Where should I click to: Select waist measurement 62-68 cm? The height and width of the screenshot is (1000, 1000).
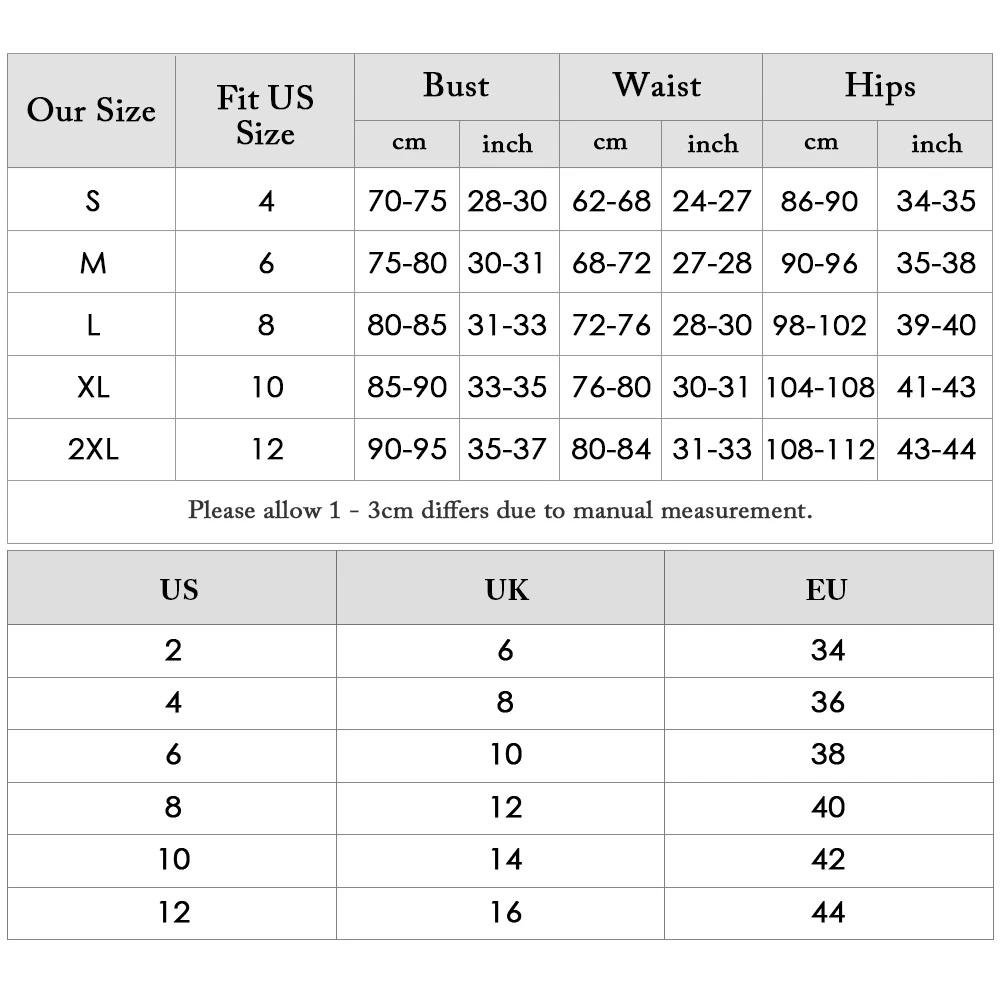(611, 201)
